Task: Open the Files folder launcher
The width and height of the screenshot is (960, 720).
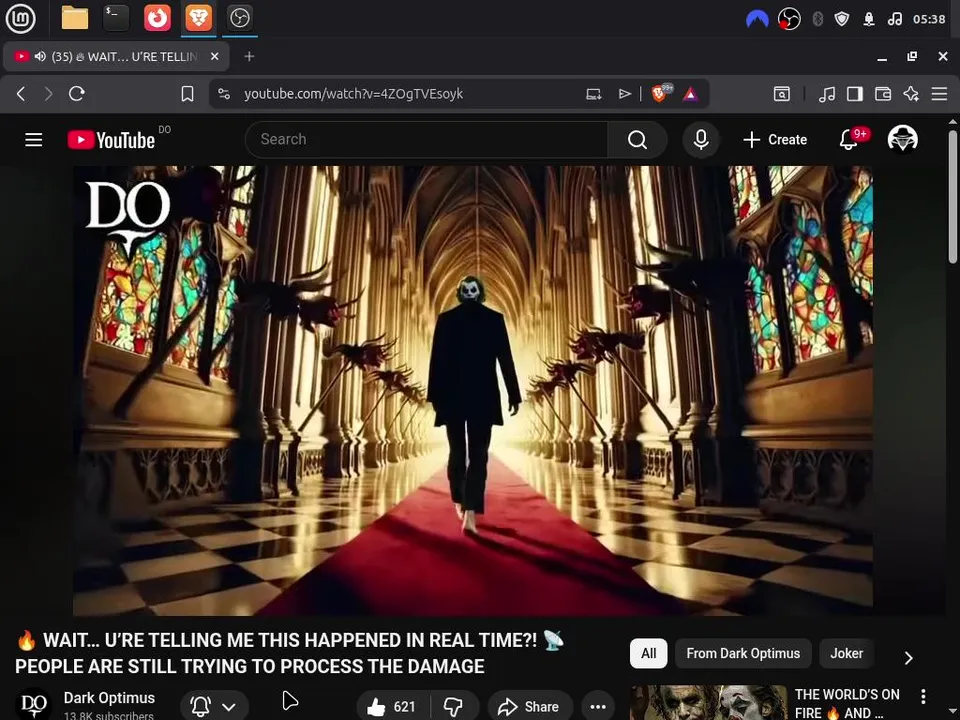Action: pos(75,18)
